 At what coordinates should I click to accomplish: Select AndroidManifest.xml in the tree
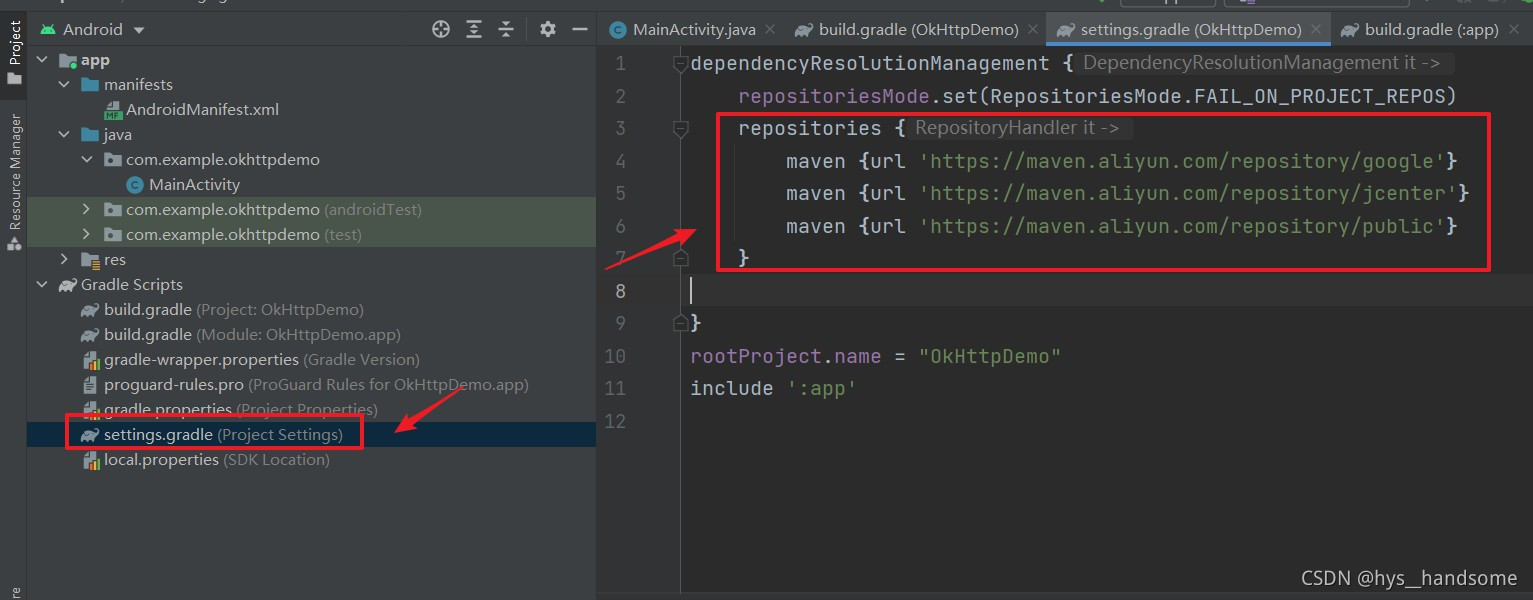[191, 110]
